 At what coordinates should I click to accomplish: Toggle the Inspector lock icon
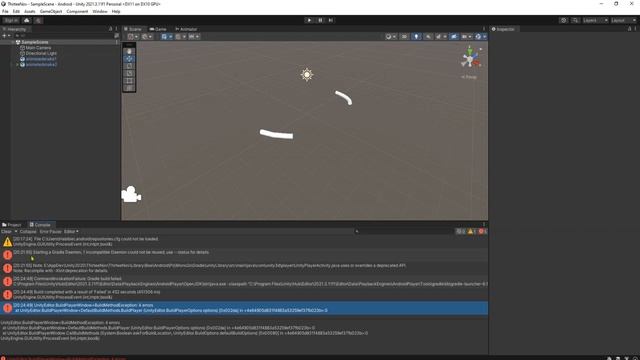(629, 29)
